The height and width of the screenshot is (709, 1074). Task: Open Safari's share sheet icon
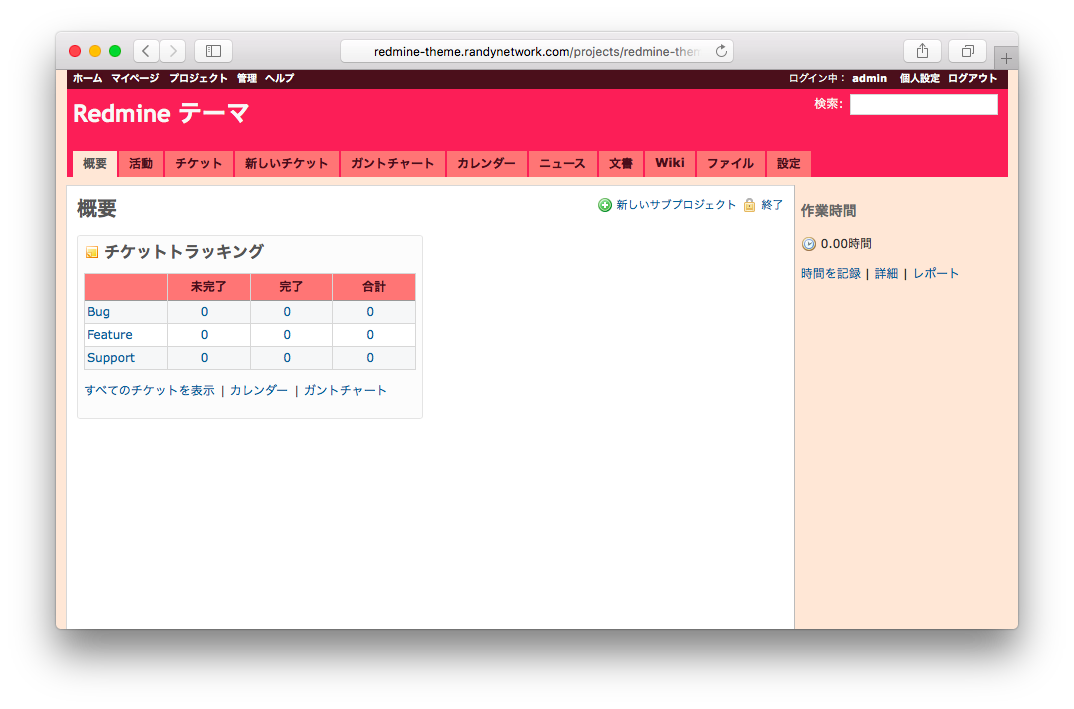[x=922, y=51]
